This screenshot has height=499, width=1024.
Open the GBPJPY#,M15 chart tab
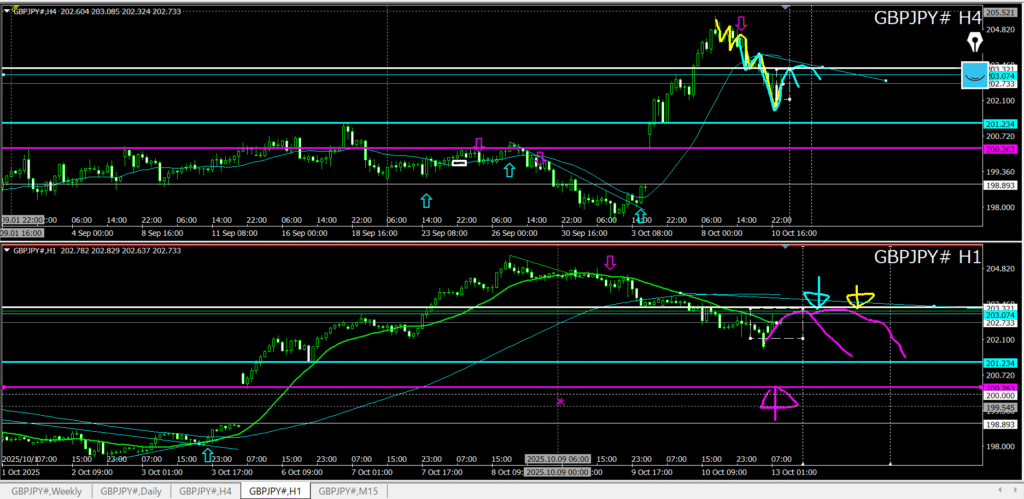[351, 491]
